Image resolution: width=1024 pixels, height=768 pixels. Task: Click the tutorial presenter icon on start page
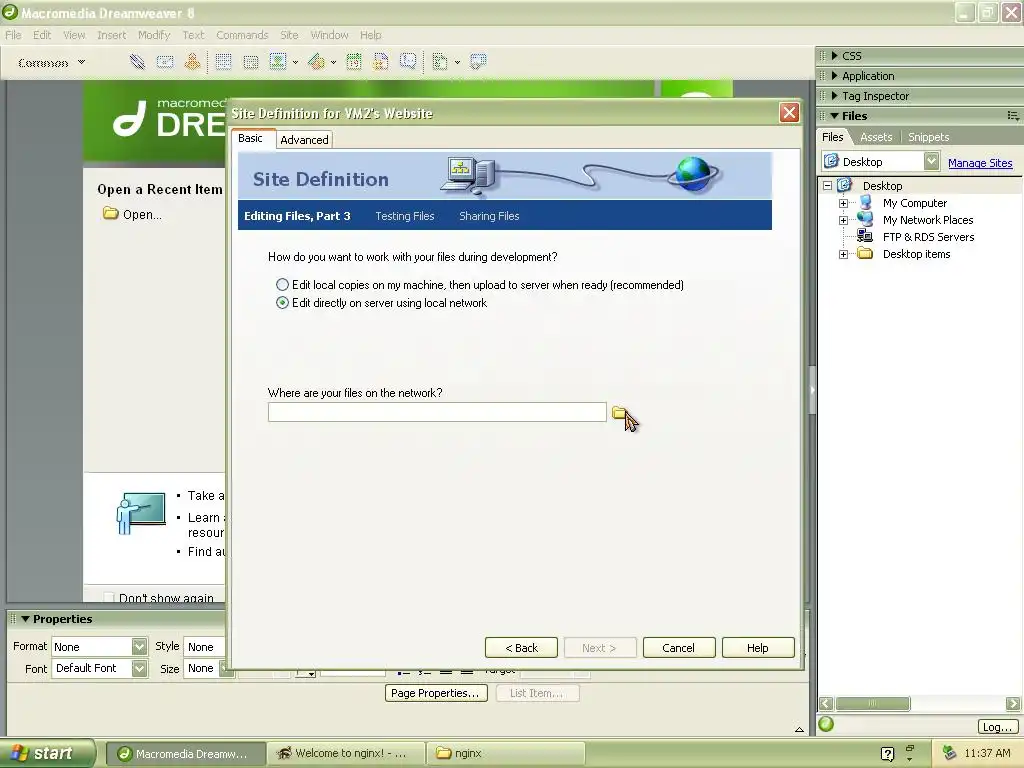(140, 513)
